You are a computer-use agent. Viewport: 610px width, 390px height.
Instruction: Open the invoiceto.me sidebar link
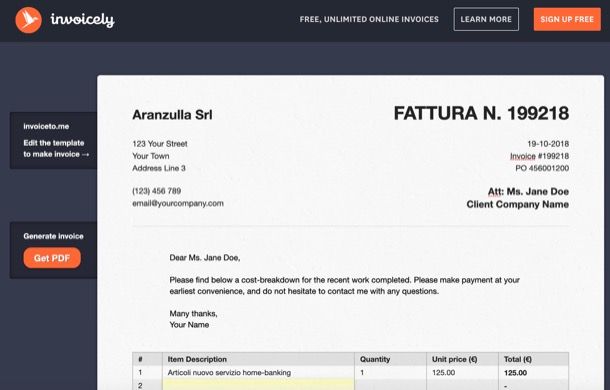coord(46,126)
